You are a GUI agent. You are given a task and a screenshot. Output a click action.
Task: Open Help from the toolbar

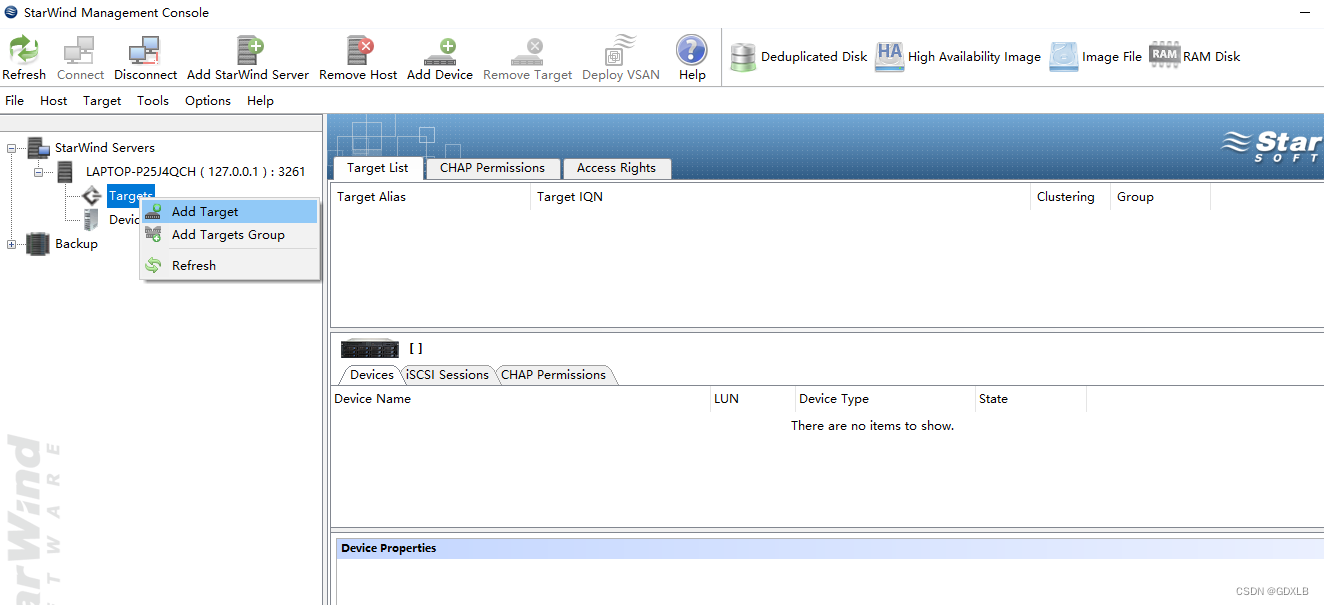point(692,50)
